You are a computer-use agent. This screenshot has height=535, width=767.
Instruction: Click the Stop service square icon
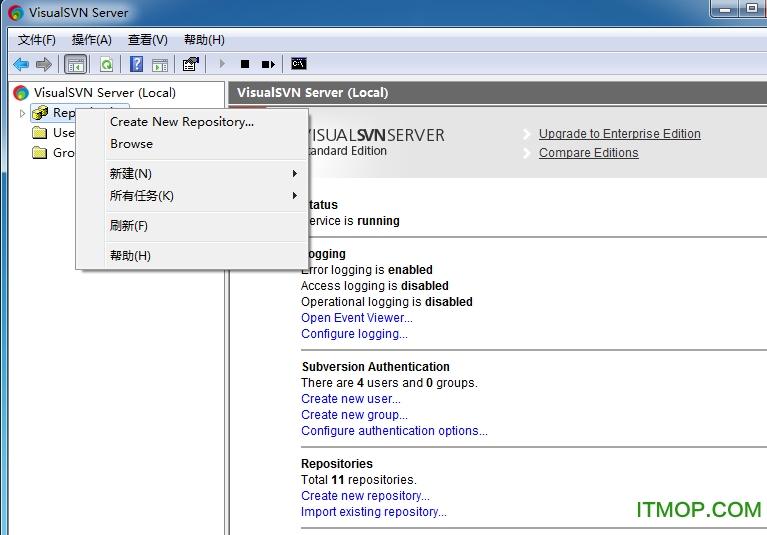245,64
